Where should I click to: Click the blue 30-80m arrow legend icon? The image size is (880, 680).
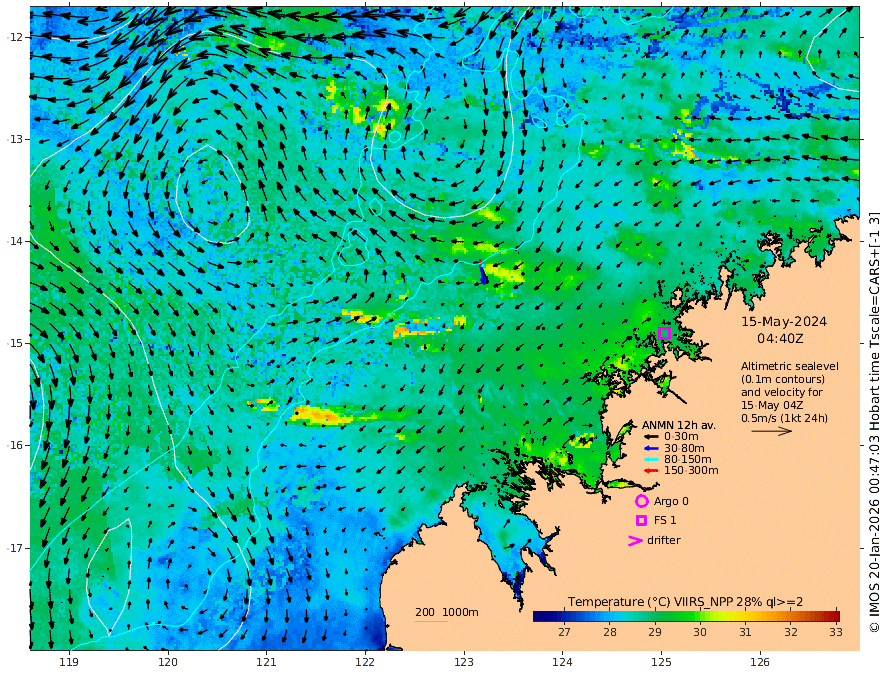[651, 448]
